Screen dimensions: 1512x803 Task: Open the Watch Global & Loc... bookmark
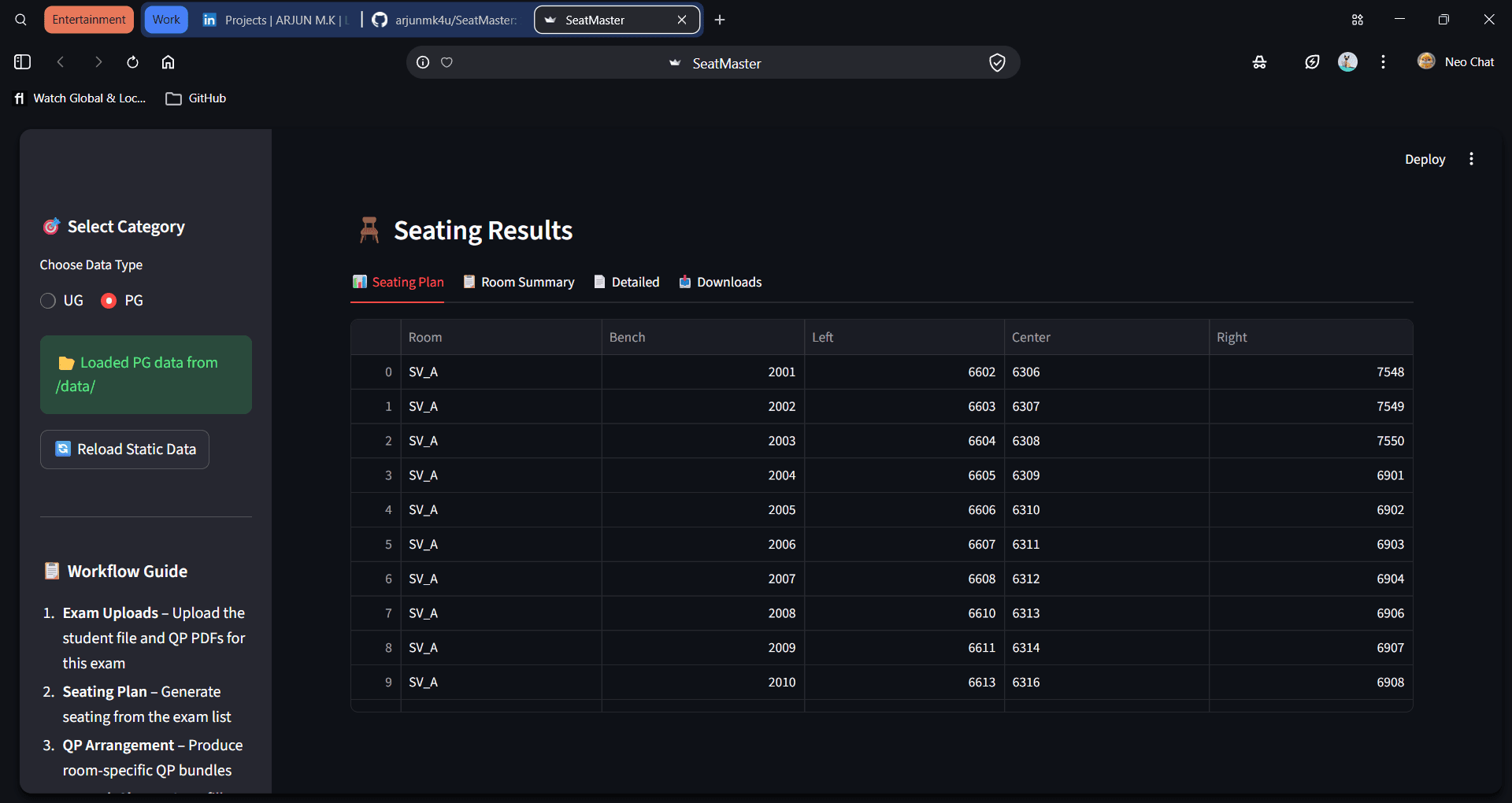(x=80, y=98)
